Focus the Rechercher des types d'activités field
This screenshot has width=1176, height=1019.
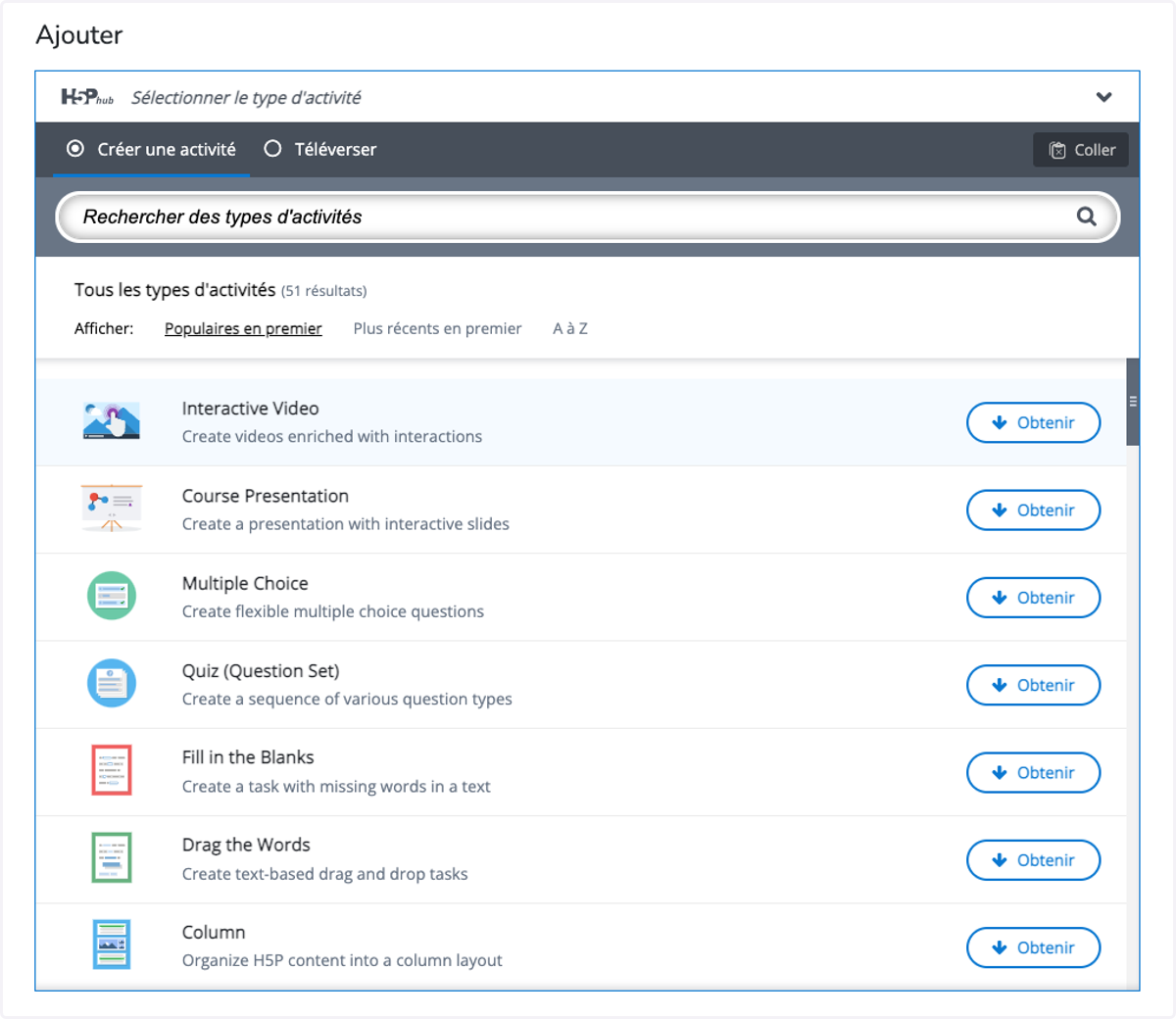588,217
